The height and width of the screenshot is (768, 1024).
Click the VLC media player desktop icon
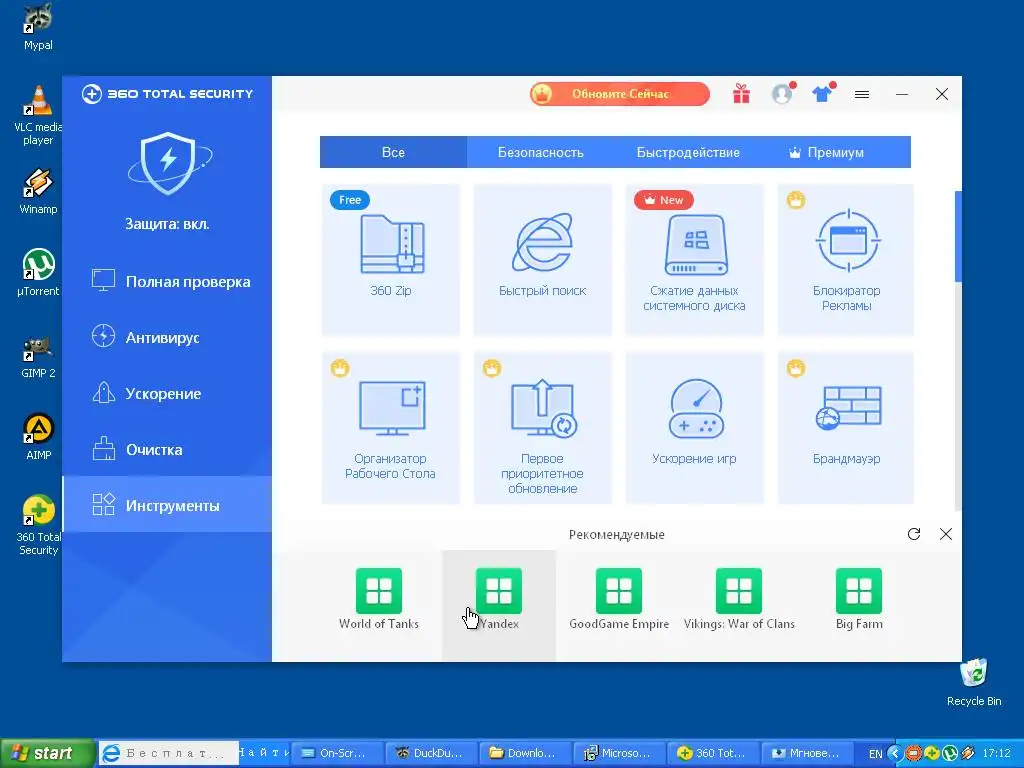(38, 116)
